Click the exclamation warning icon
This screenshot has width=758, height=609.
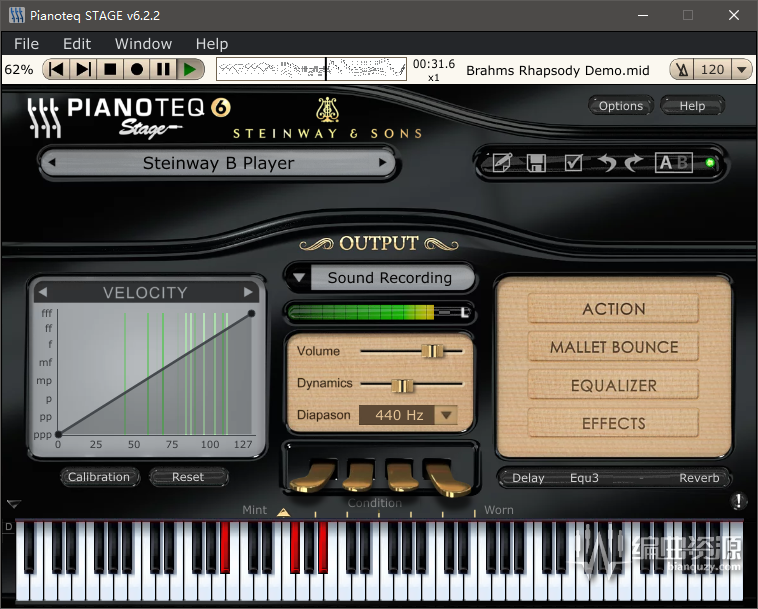[738, 501]
